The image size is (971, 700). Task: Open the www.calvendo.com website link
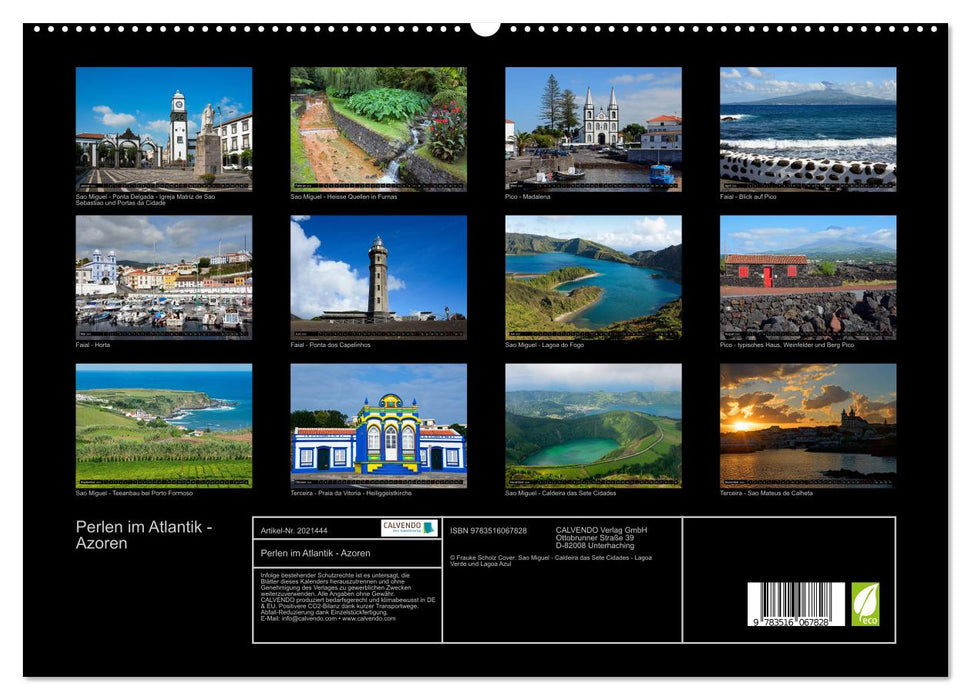[x=367, y=619]
